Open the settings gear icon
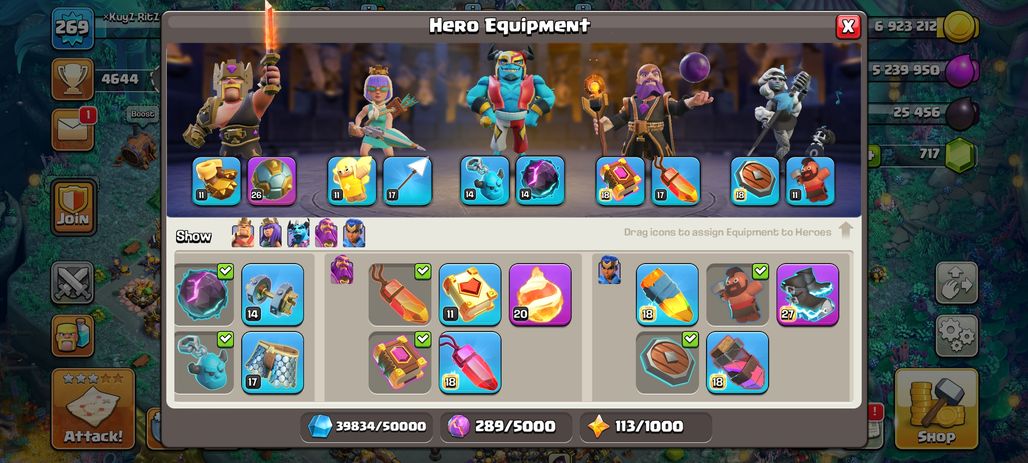The width and height of the screenshot is (1028, 463). point(957,336)
